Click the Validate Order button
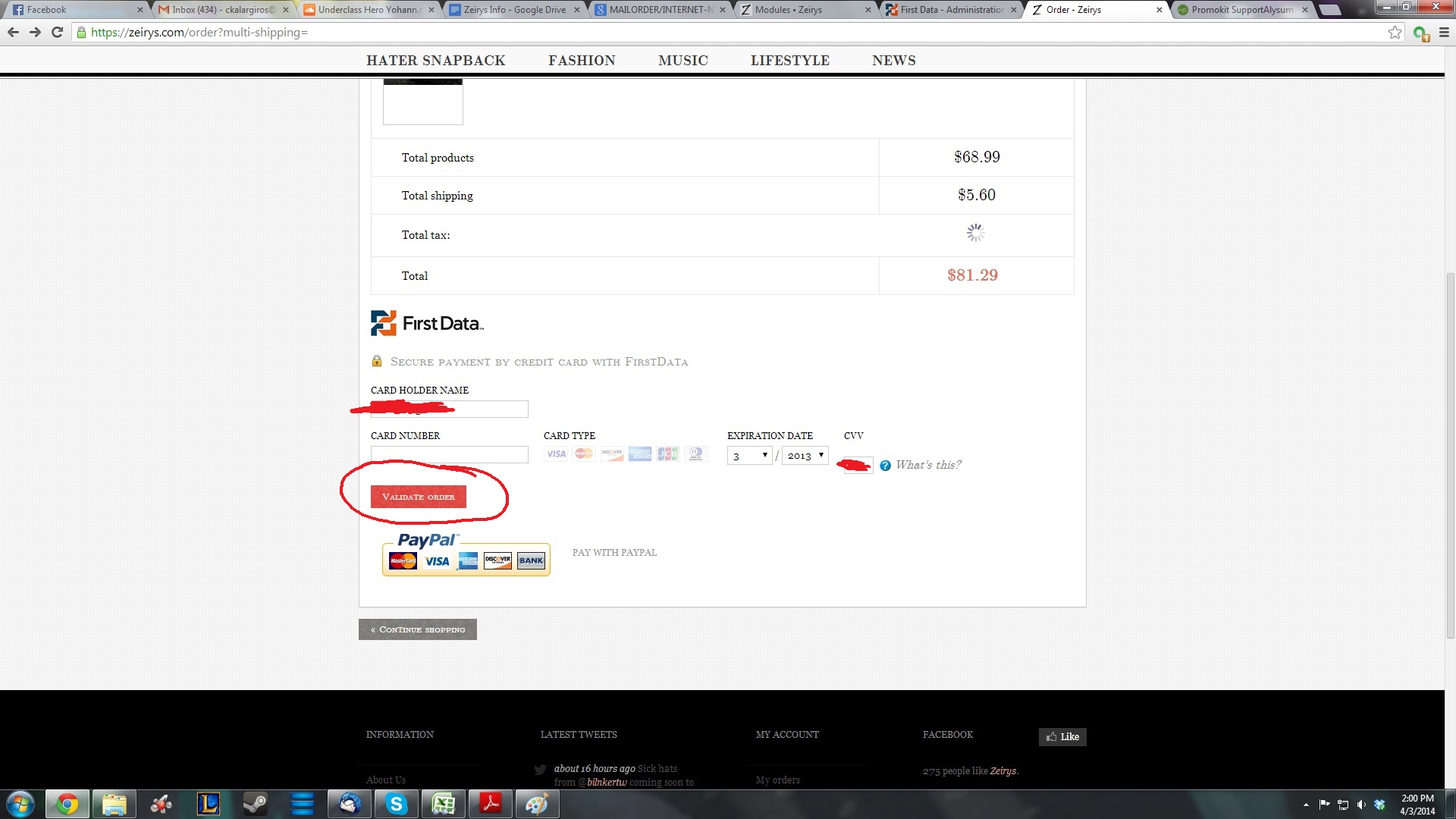The width and height of the screenshot is (1456, 819). tap(418, 497)
